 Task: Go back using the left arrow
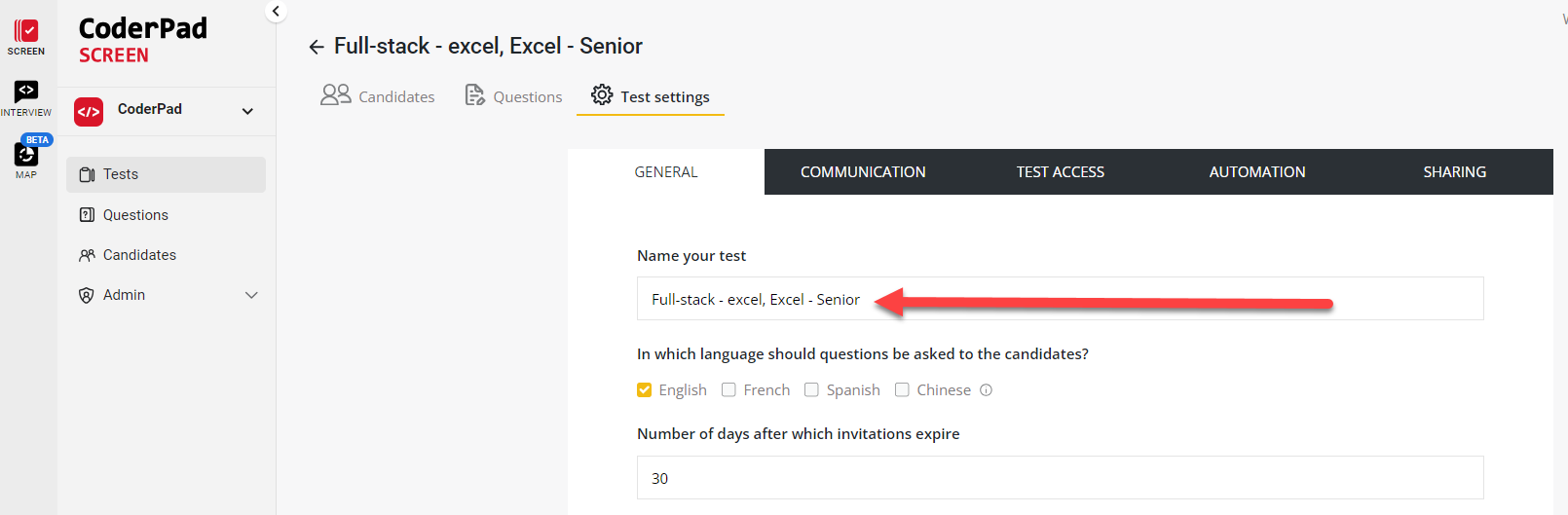click(316, 47)
